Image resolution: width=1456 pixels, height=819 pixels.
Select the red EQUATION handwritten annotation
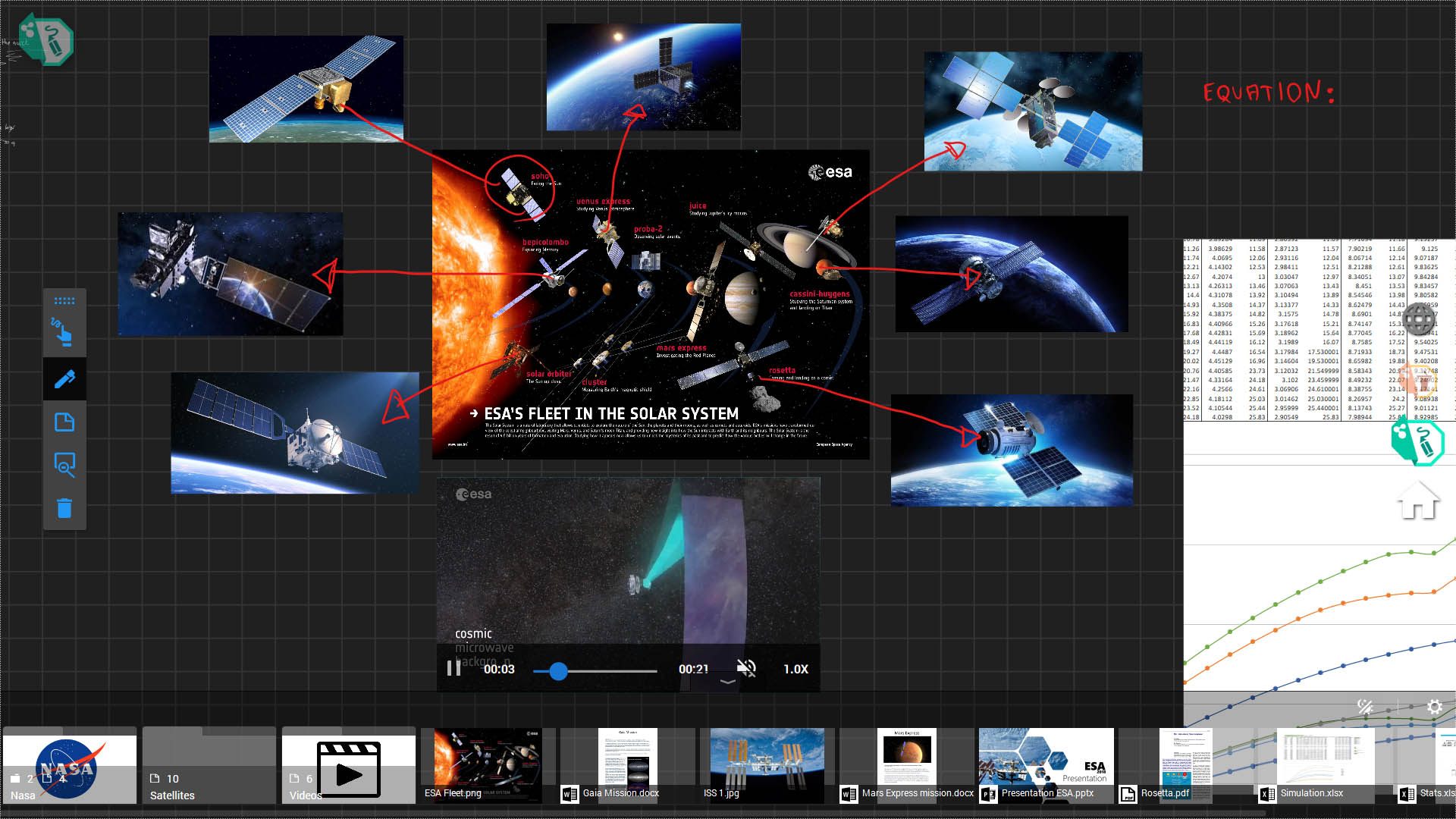pyautogui.click(x=1269, y=93)
